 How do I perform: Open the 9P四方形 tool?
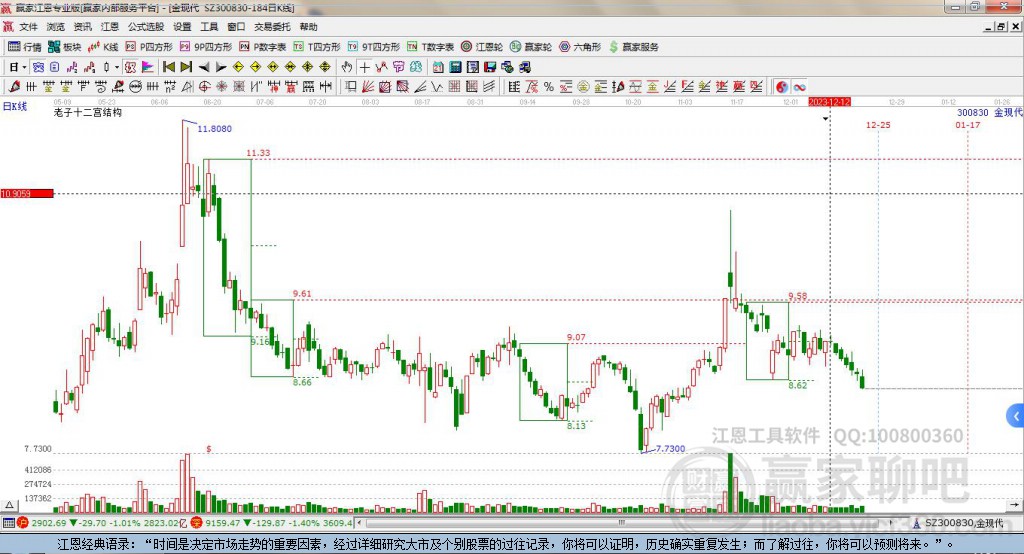coord(206,47)
